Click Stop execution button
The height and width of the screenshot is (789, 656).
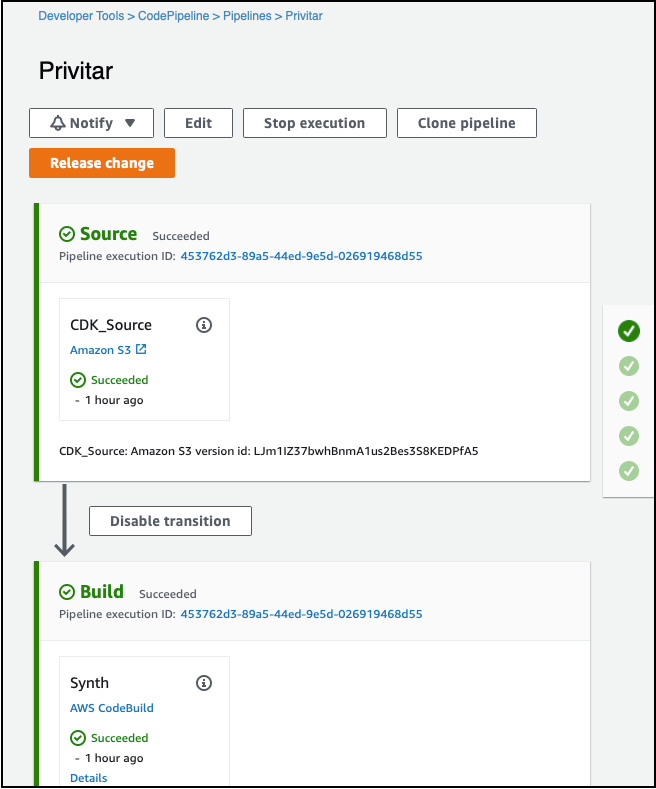pos(314,123)
